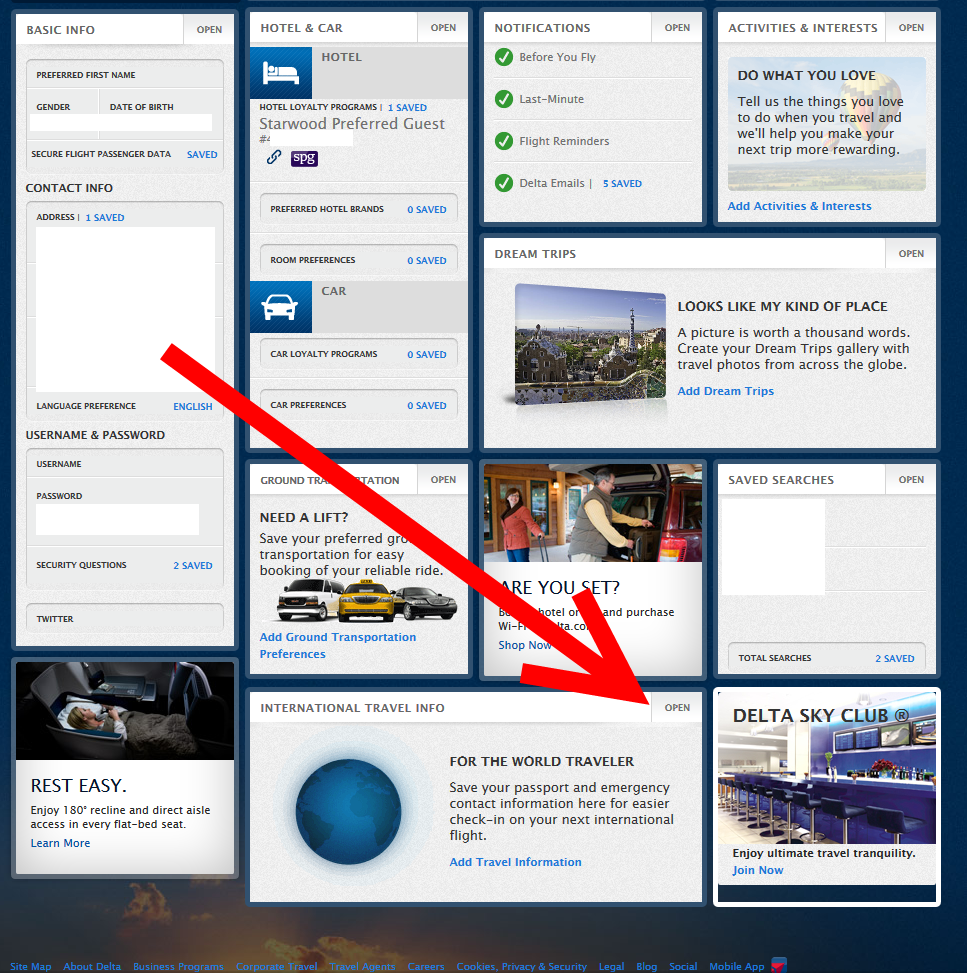Click the car icon in Hotel & Car
Viewport: 967px width, 973px height.
pyautogui.click(x=280, y=307)
